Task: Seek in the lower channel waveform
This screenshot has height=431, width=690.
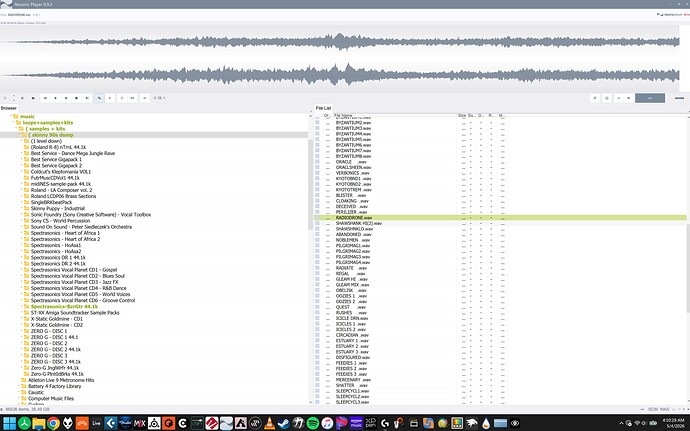Action: 339,74
